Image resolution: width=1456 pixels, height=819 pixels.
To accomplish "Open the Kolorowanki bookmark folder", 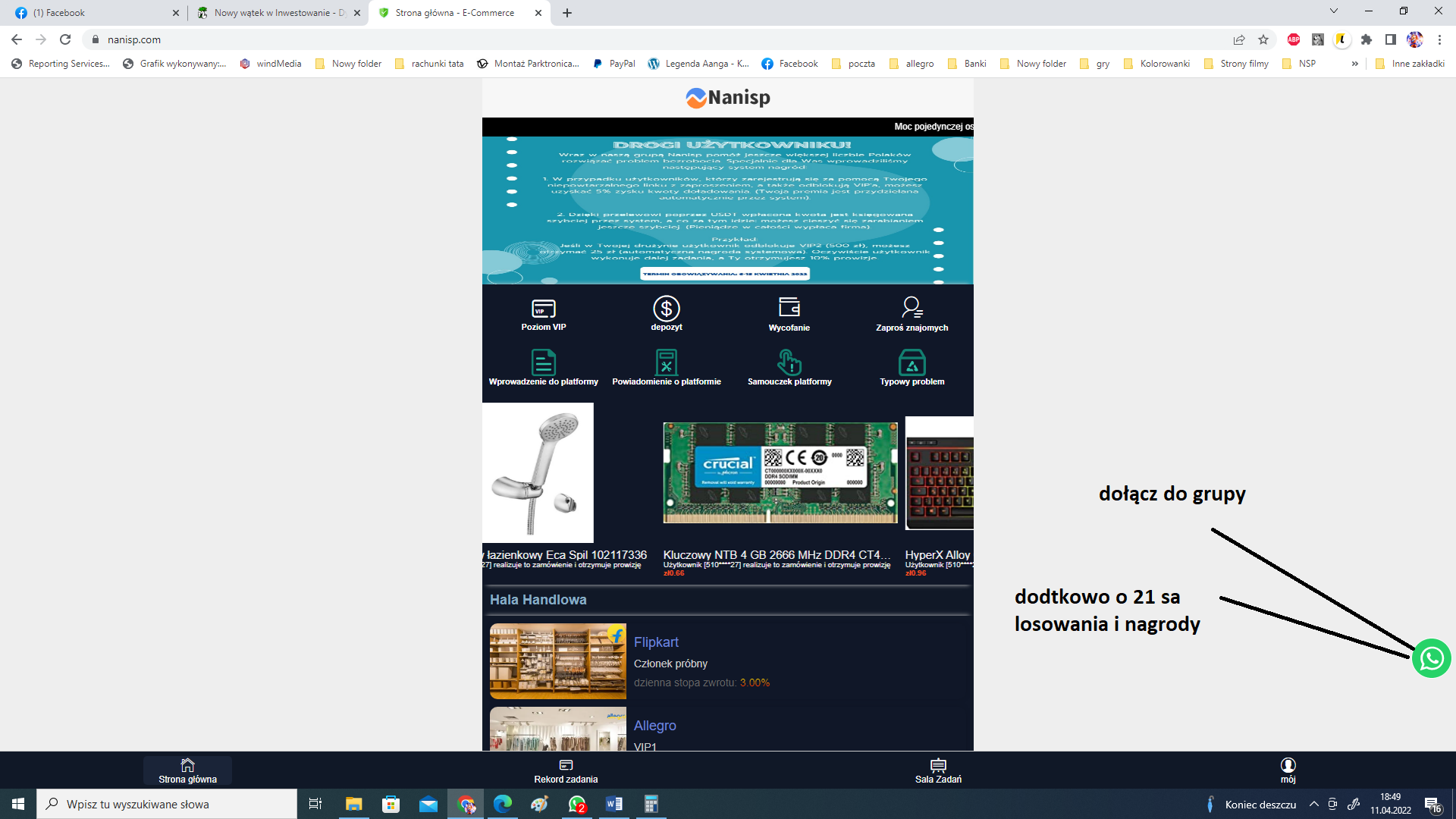I will (1157, 64).
